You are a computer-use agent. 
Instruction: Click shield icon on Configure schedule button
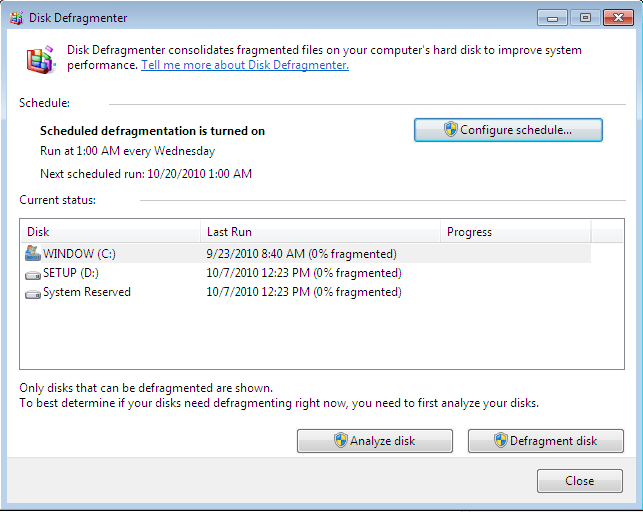(451, 130)
